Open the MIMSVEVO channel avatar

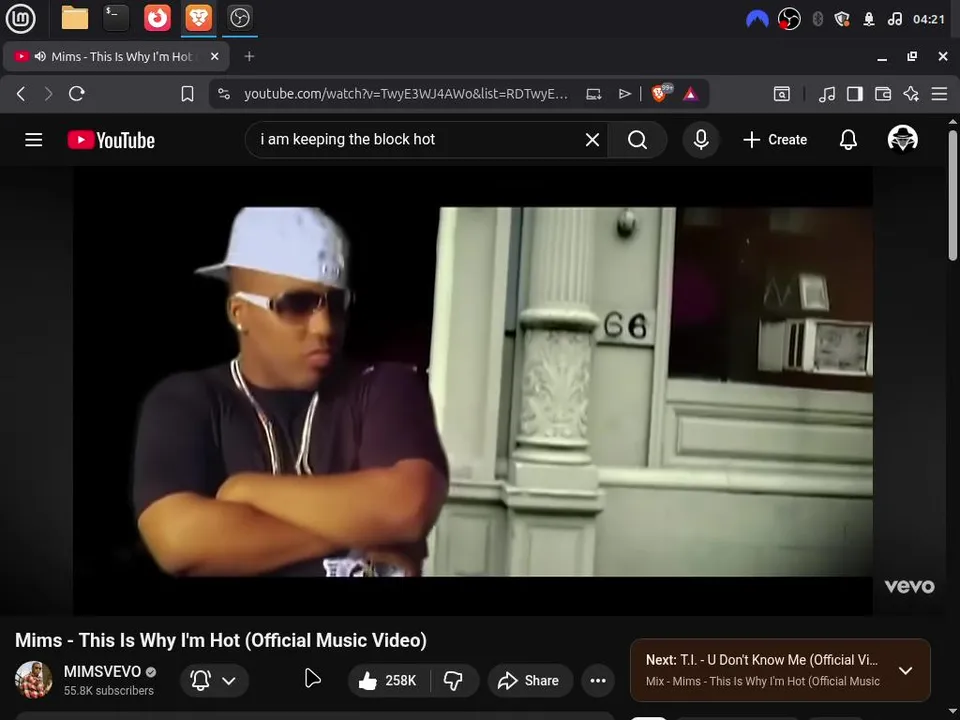33,680
